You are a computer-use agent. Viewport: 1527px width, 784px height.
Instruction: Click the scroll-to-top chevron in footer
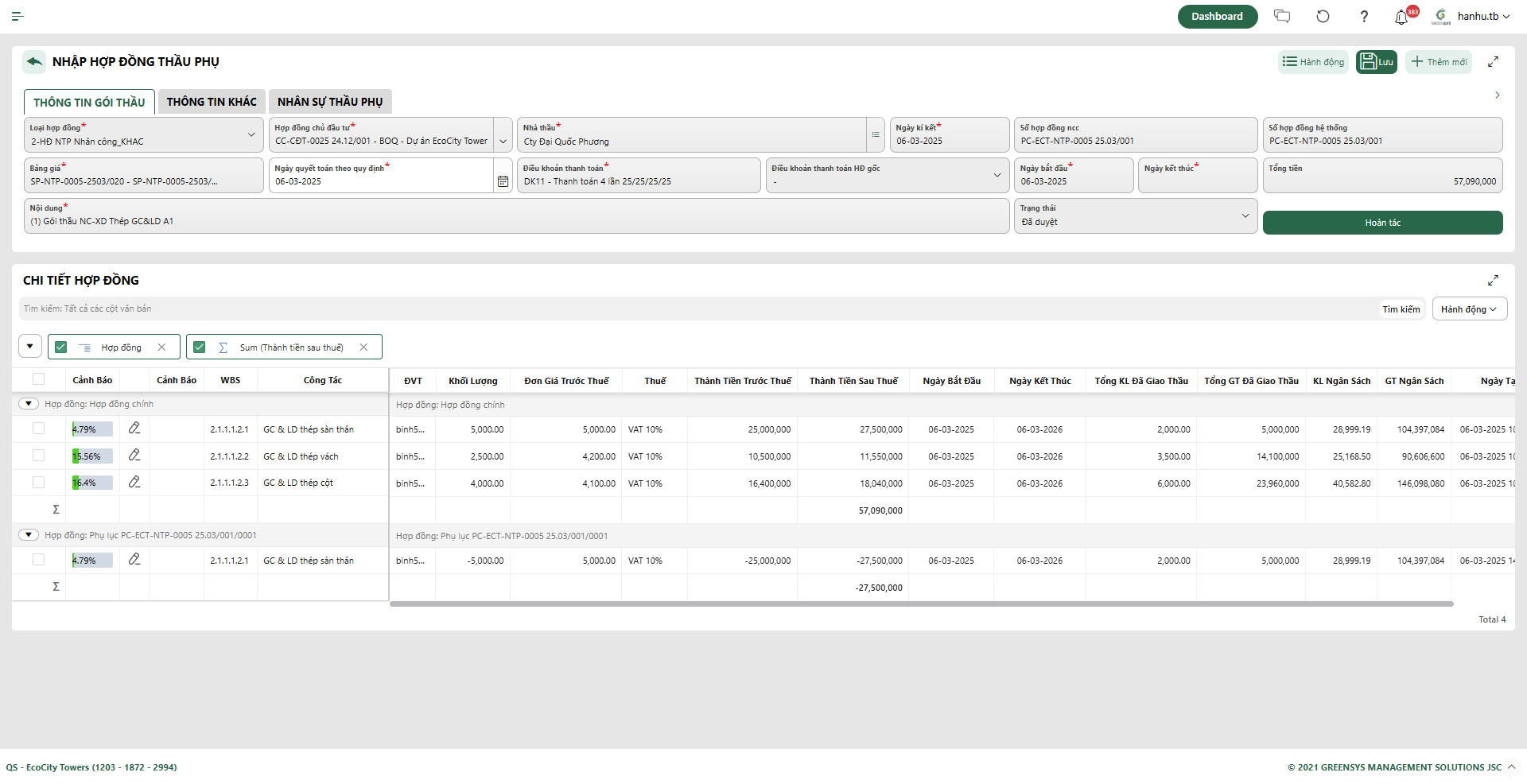(x=1512, y=767)
